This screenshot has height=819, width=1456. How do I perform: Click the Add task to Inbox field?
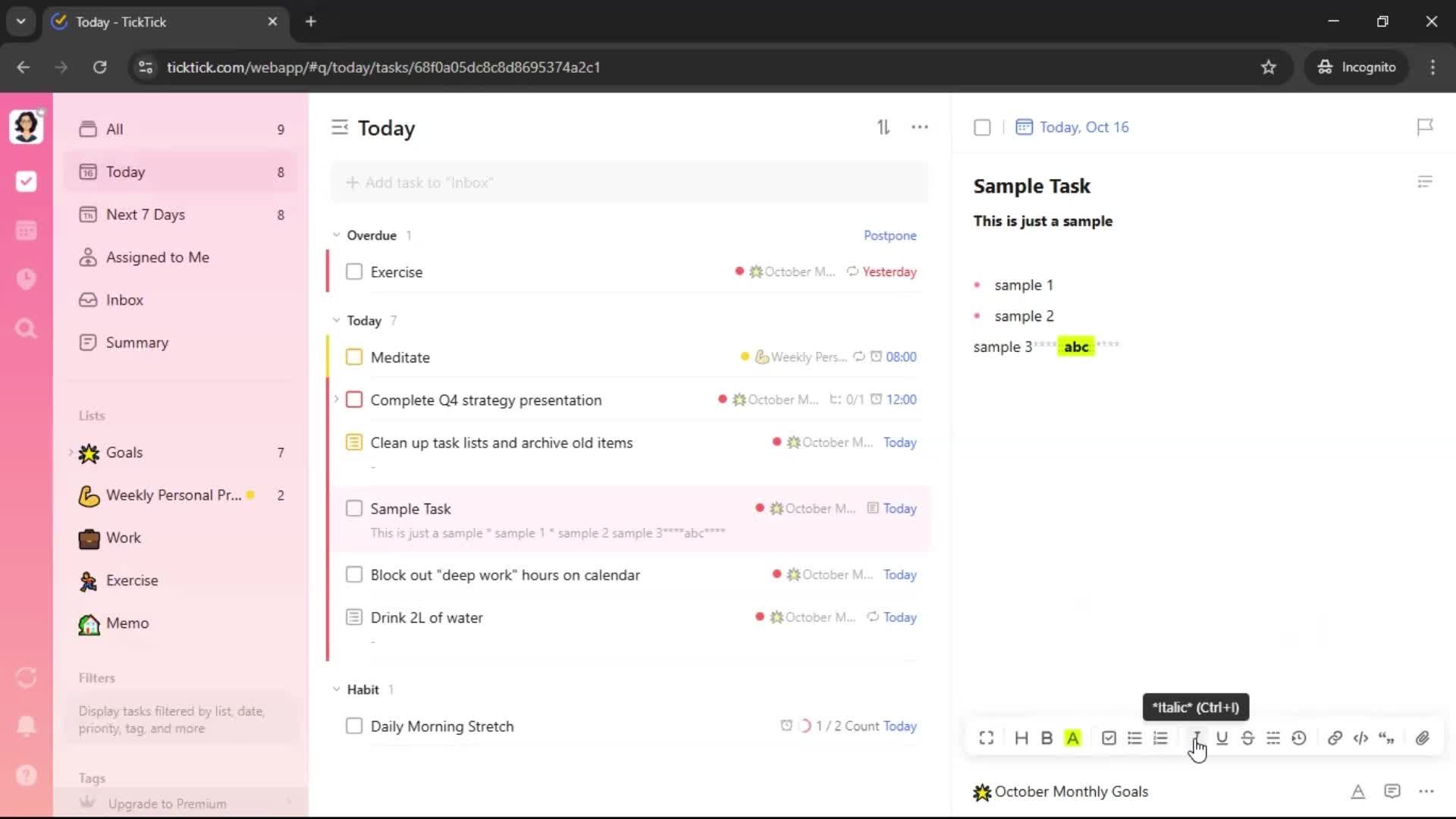[629, 183]
